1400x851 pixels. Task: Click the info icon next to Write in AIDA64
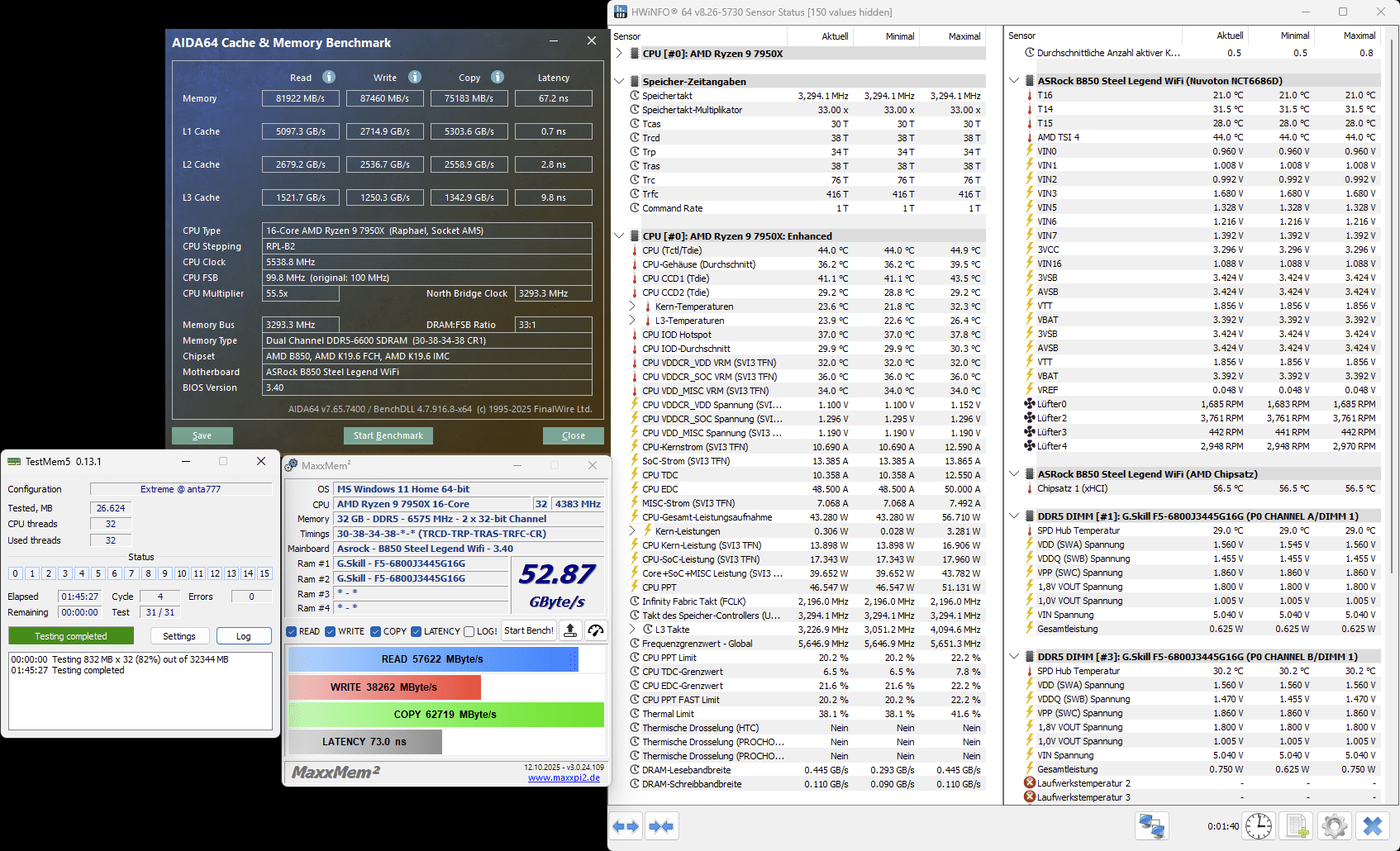click(x=415, y=77)
